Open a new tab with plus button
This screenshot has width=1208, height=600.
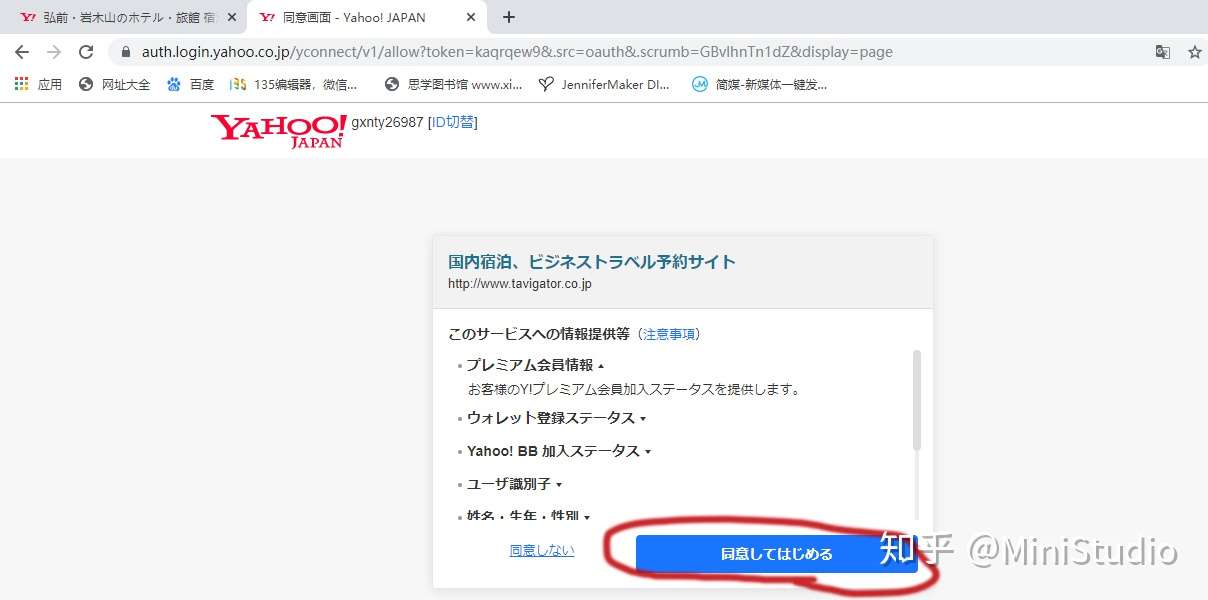(x=509, y=17)
